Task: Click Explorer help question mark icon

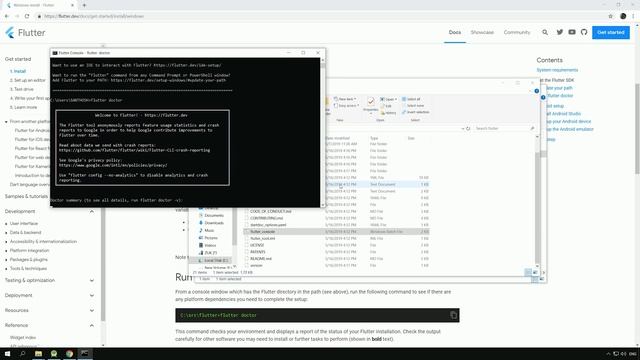Action: (x=537, y=91)
